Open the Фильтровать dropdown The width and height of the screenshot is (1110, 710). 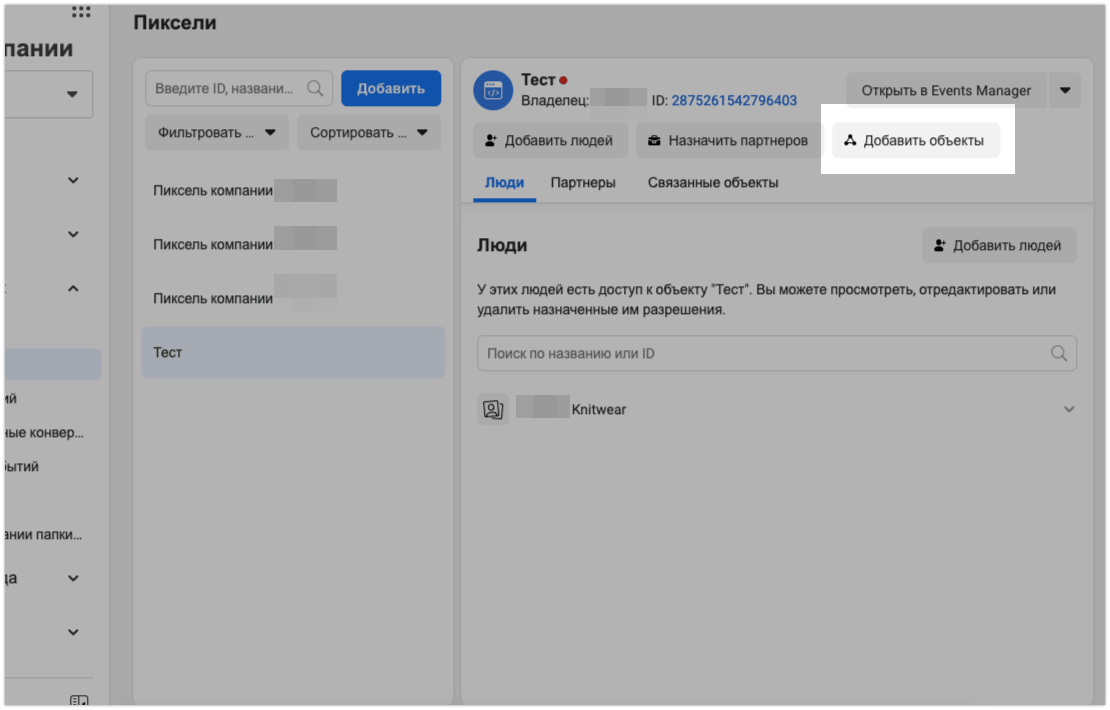coord(217,132)
